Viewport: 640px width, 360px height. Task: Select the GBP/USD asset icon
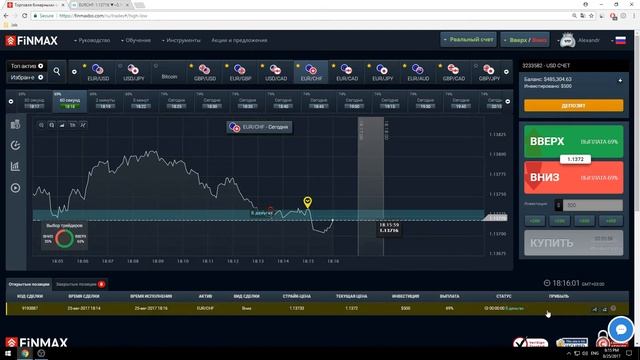coord(204,69)
